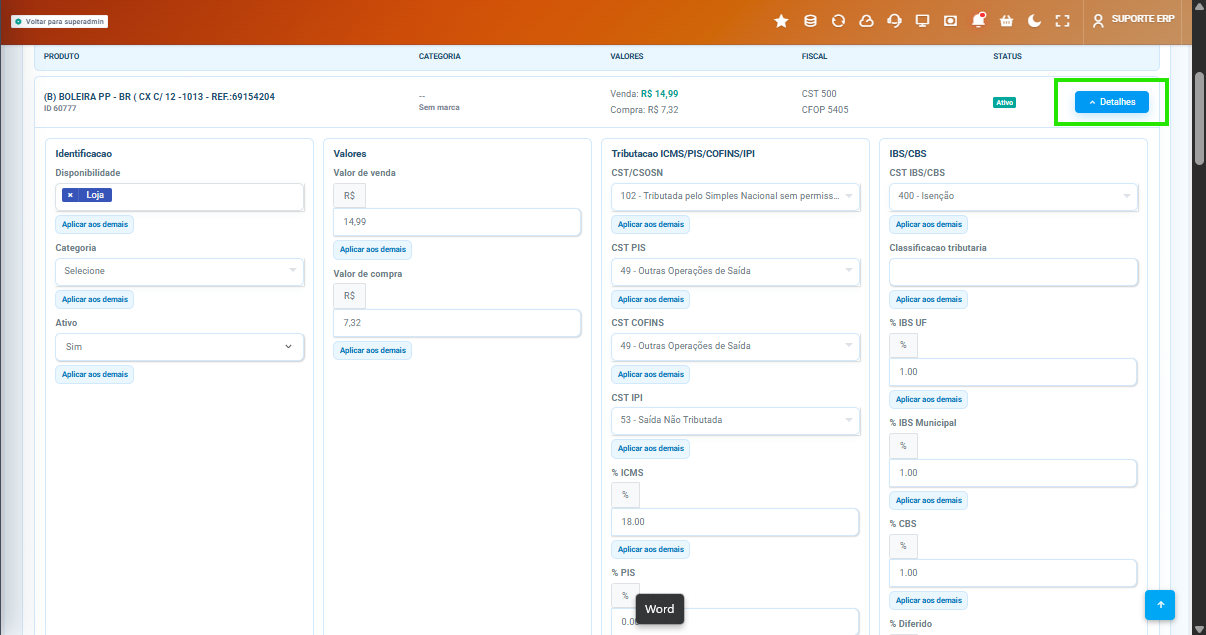Toggle dark mode with the moon icon
Screen dimensions: 1206x635
point(1034,21)
